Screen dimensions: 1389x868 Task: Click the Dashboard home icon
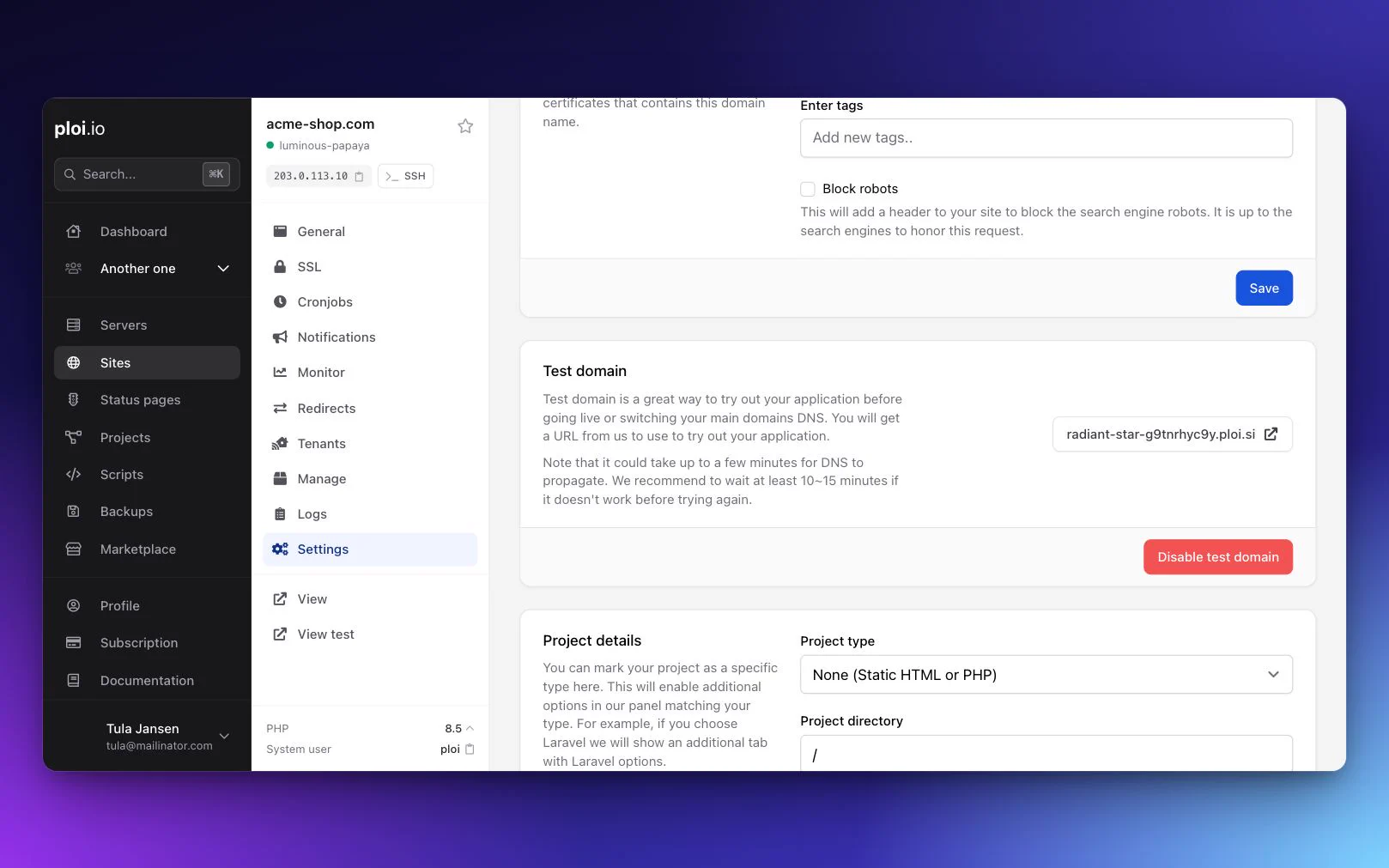pos(74,232)
